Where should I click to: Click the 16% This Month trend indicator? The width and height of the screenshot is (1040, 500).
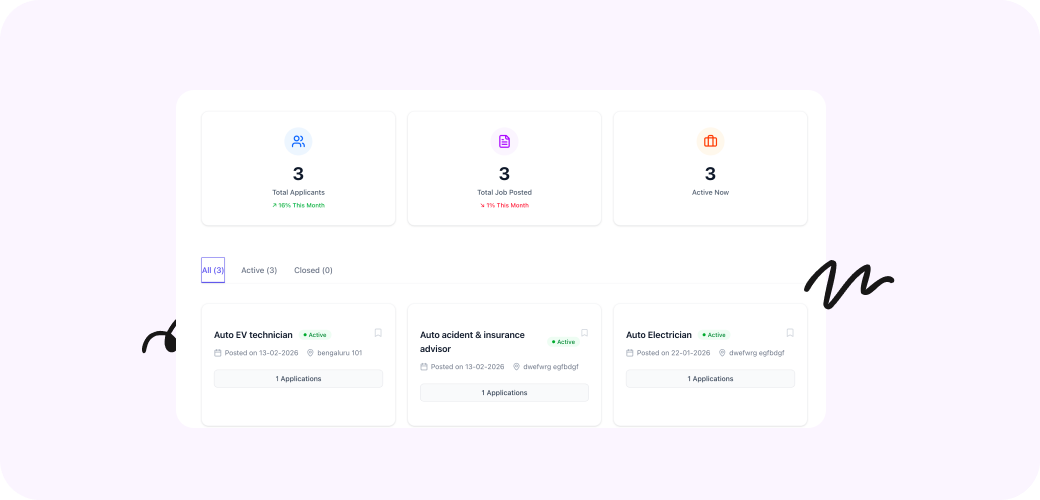click(x=298, y=205)
